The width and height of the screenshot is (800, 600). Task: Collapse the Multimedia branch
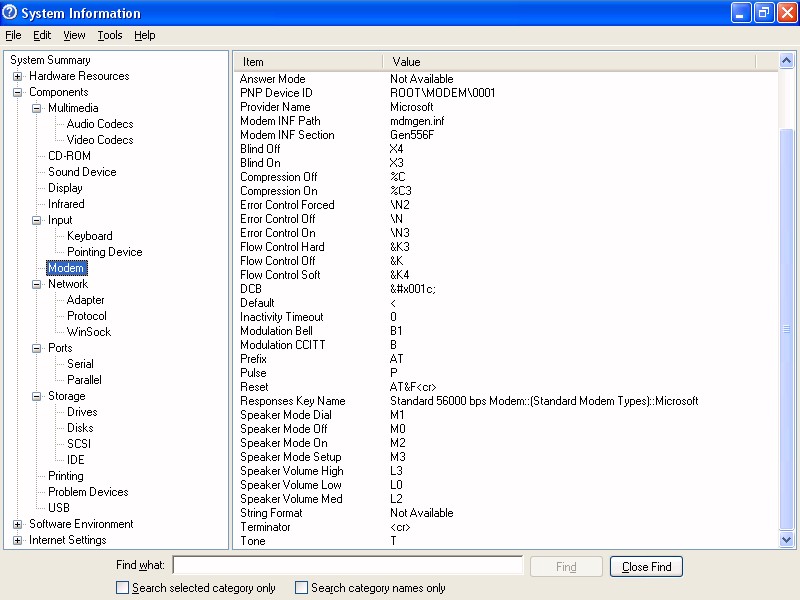click(x=36, y=108)
